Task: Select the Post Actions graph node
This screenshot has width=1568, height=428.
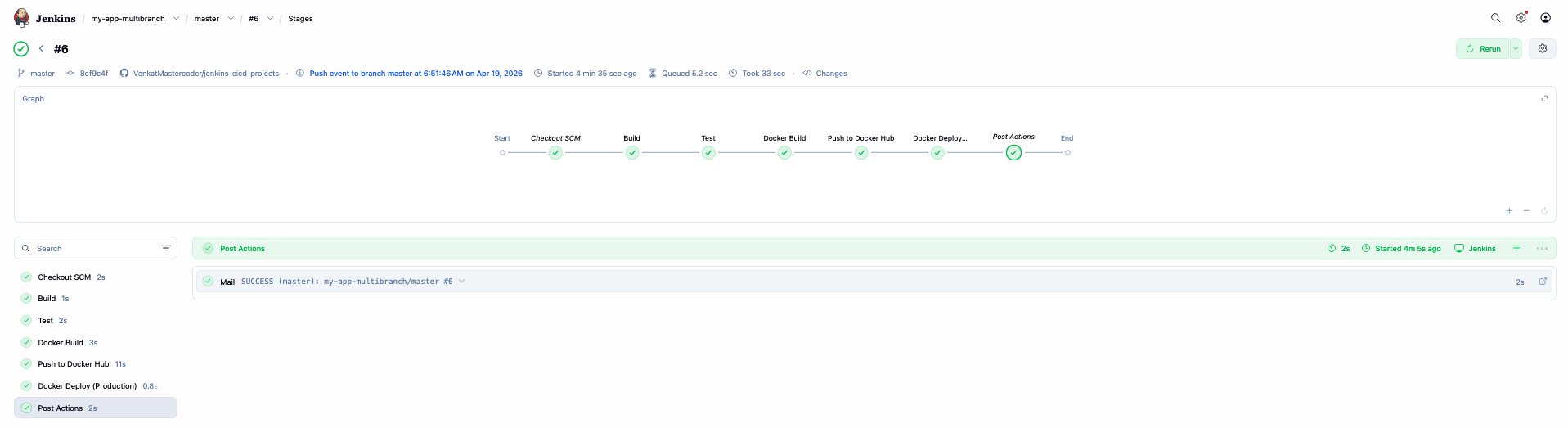Action: 1013,153
